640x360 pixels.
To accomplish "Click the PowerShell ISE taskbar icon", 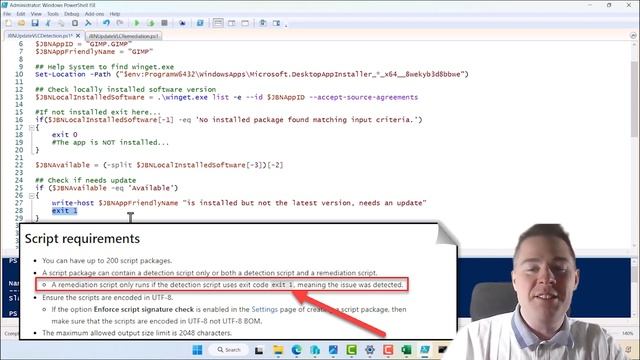I will click(424, 350).
